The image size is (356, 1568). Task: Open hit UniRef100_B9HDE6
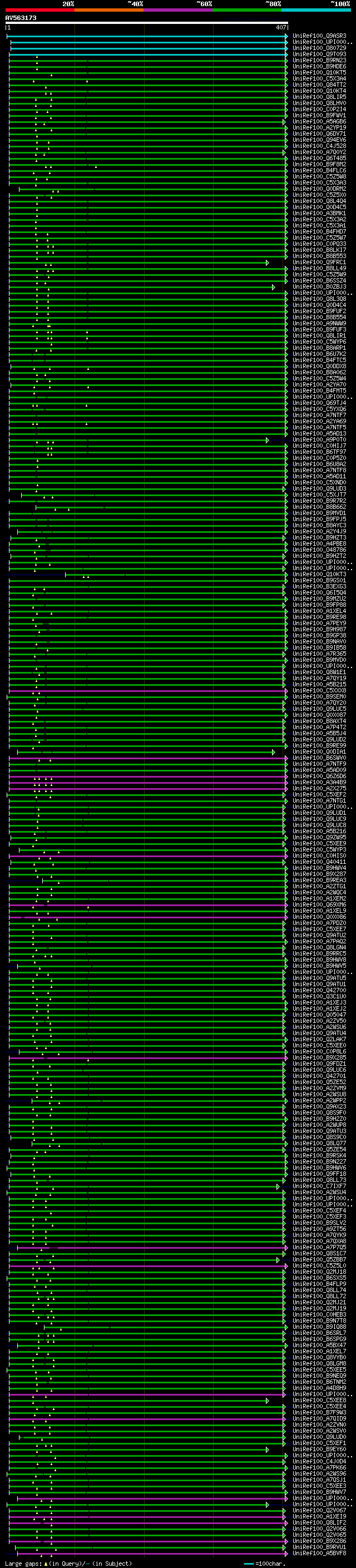coord(319,66)
